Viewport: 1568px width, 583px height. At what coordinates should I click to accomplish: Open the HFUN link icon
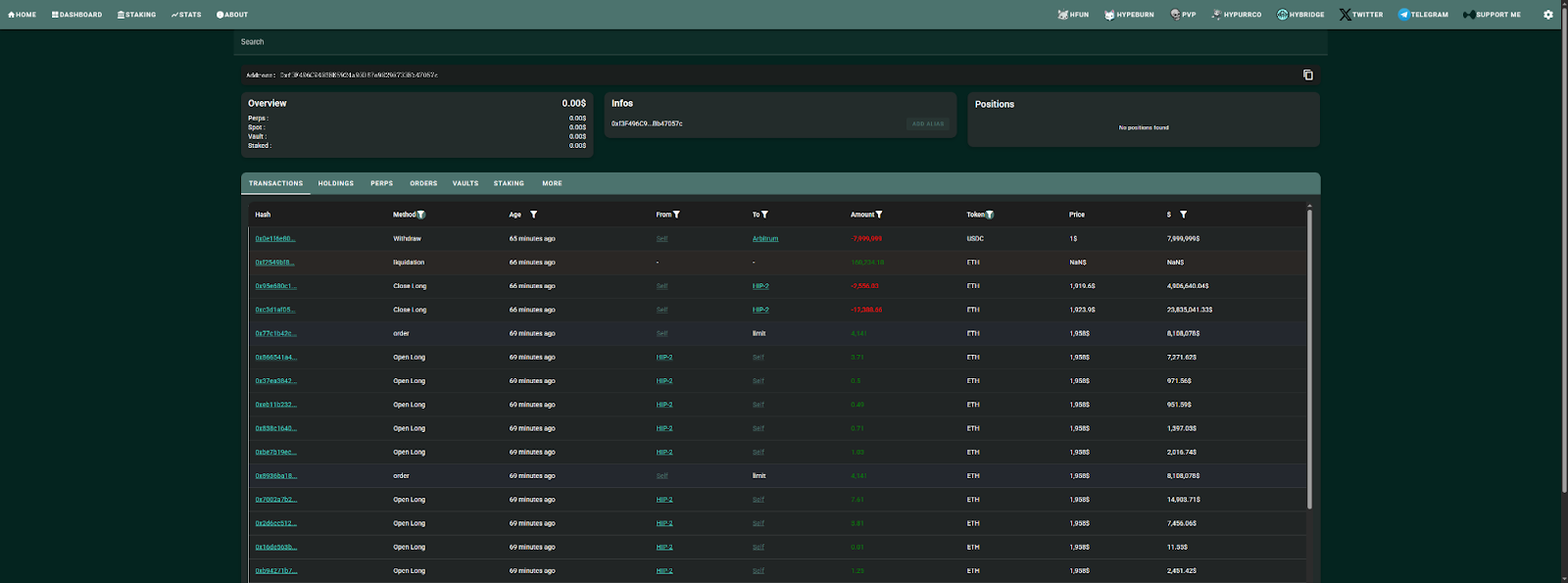click(x=1063, y=15)
